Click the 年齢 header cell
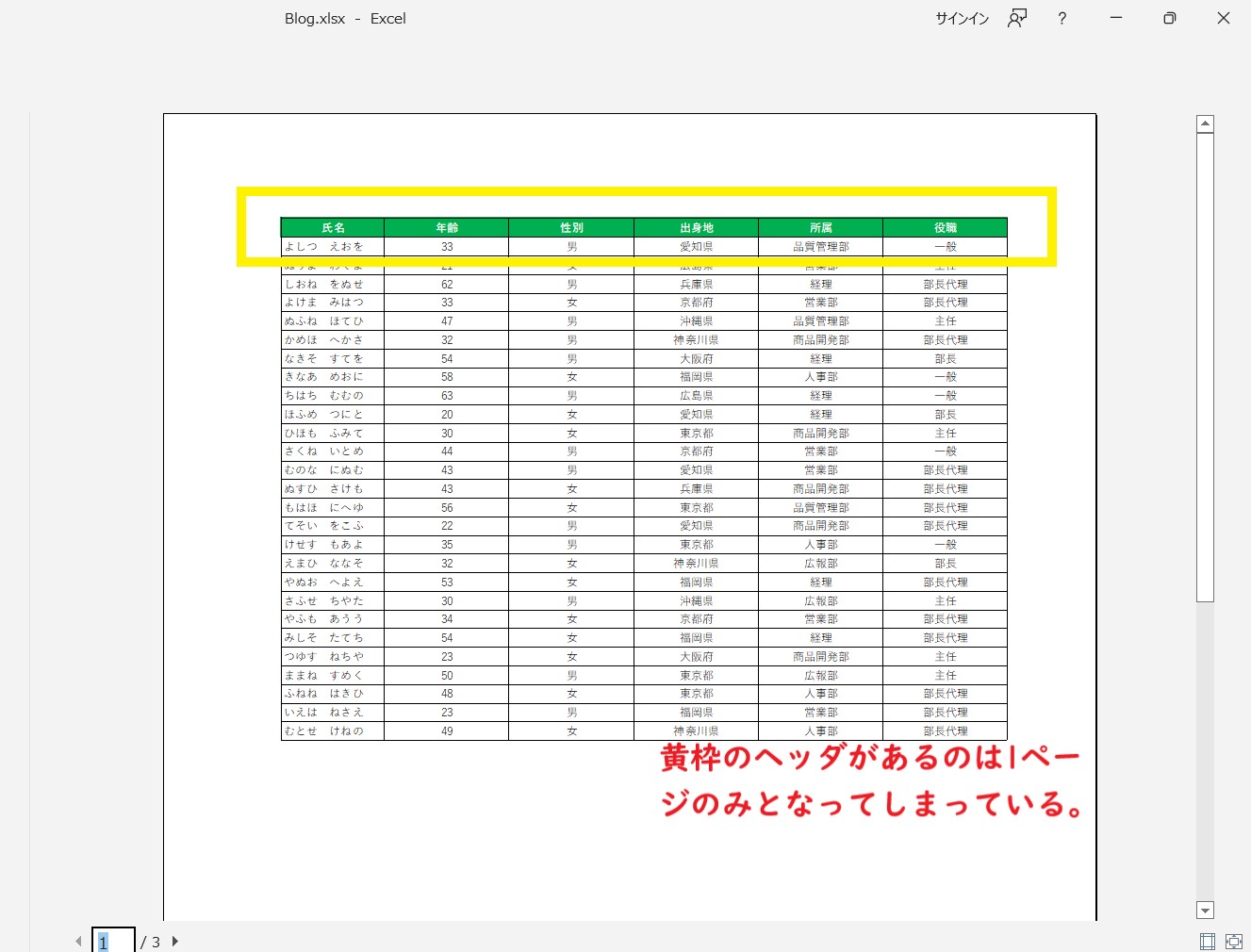Image resolution: width=1251 pixels, height=952 pixels. [x=447, y=228]
